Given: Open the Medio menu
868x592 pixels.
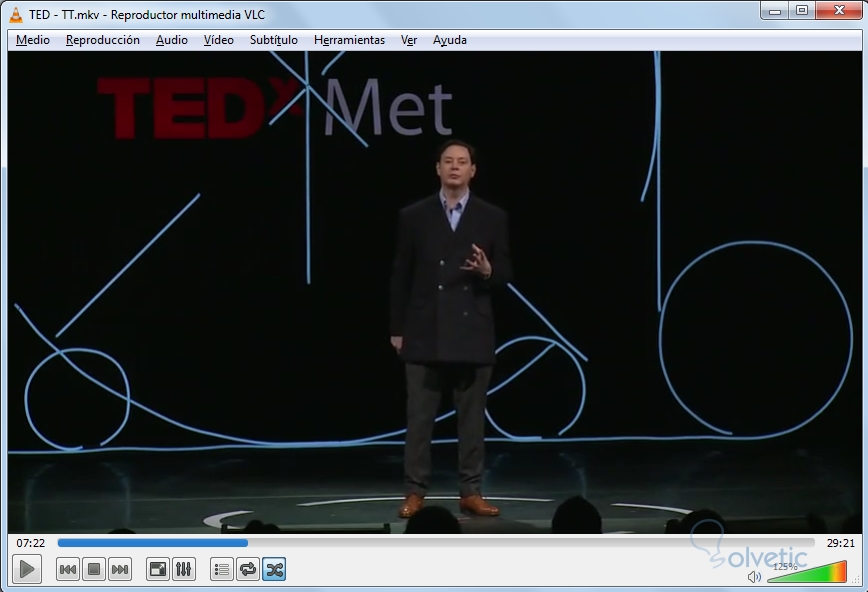Looking at the screenshot, I should (x=33, y=40).
